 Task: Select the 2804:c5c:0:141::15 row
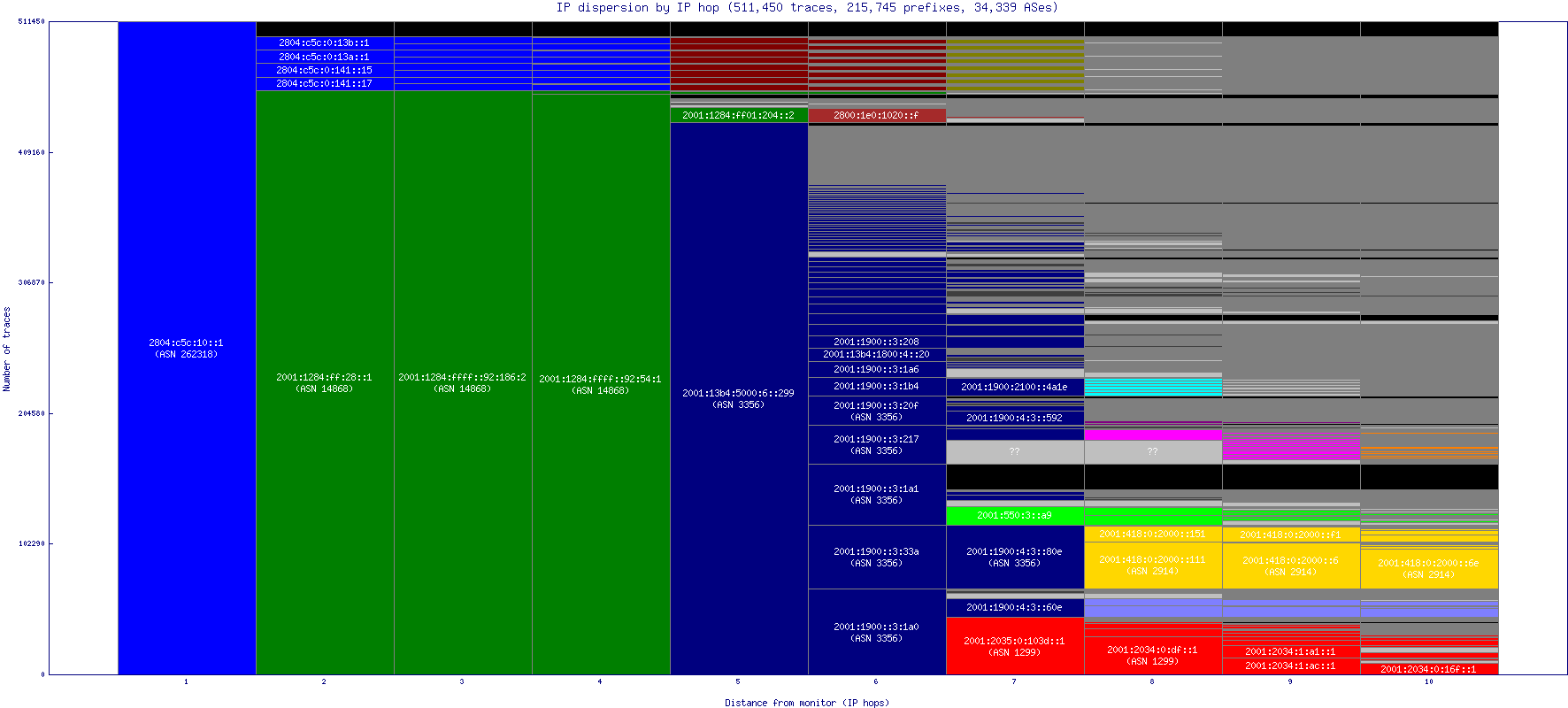pos(324,70)
